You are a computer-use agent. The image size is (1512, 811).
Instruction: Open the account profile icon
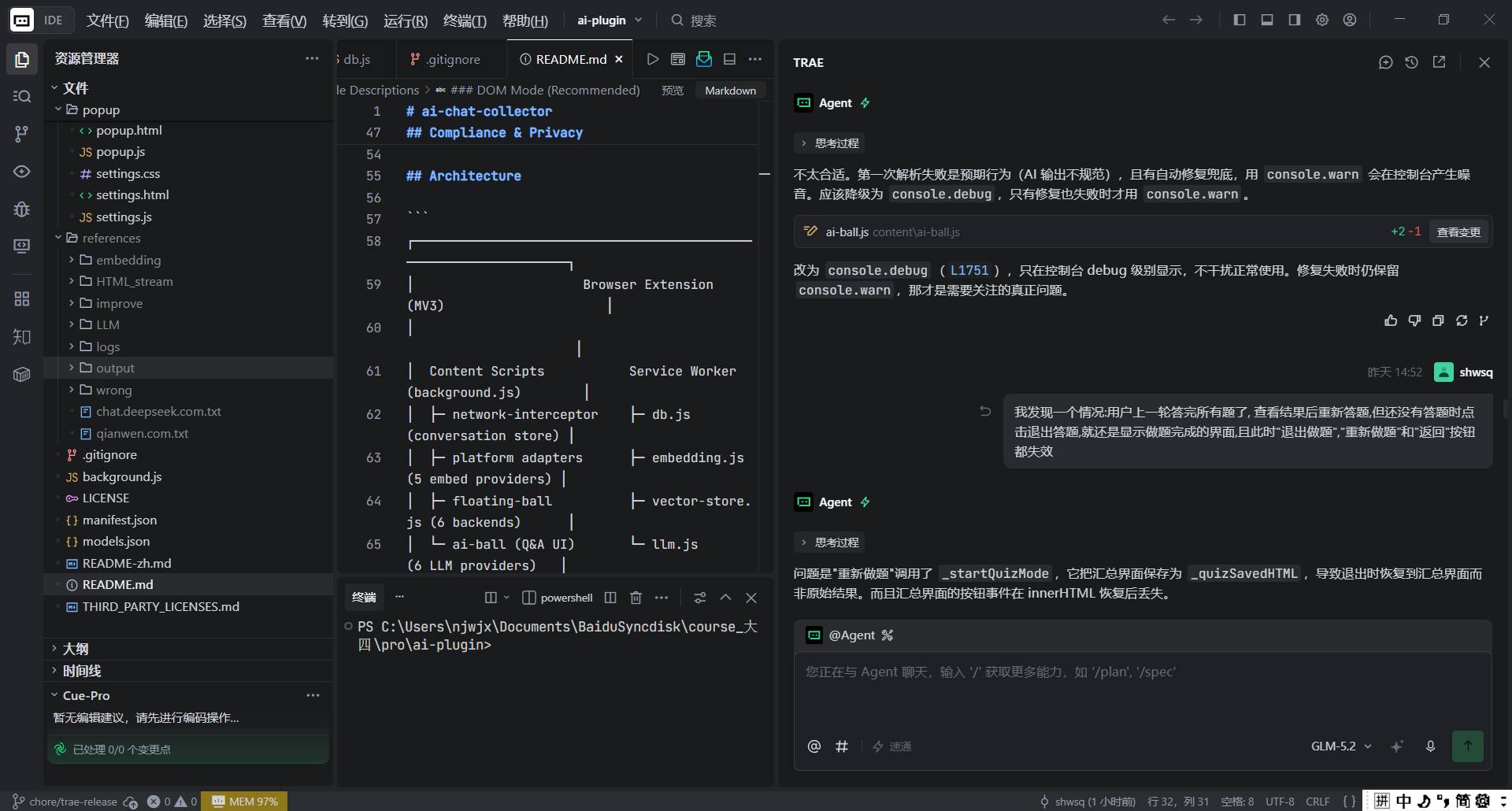[x=1350, y=20]
